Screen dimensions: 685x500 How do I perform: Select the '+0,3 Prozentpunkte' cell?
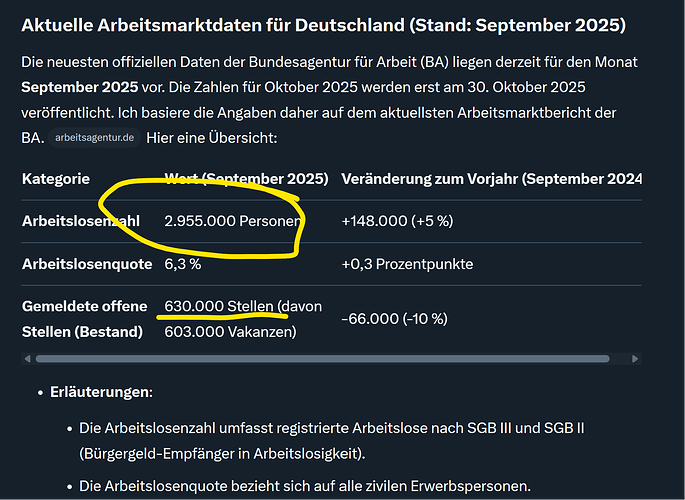pyautogui.click(x=407, y=264)
